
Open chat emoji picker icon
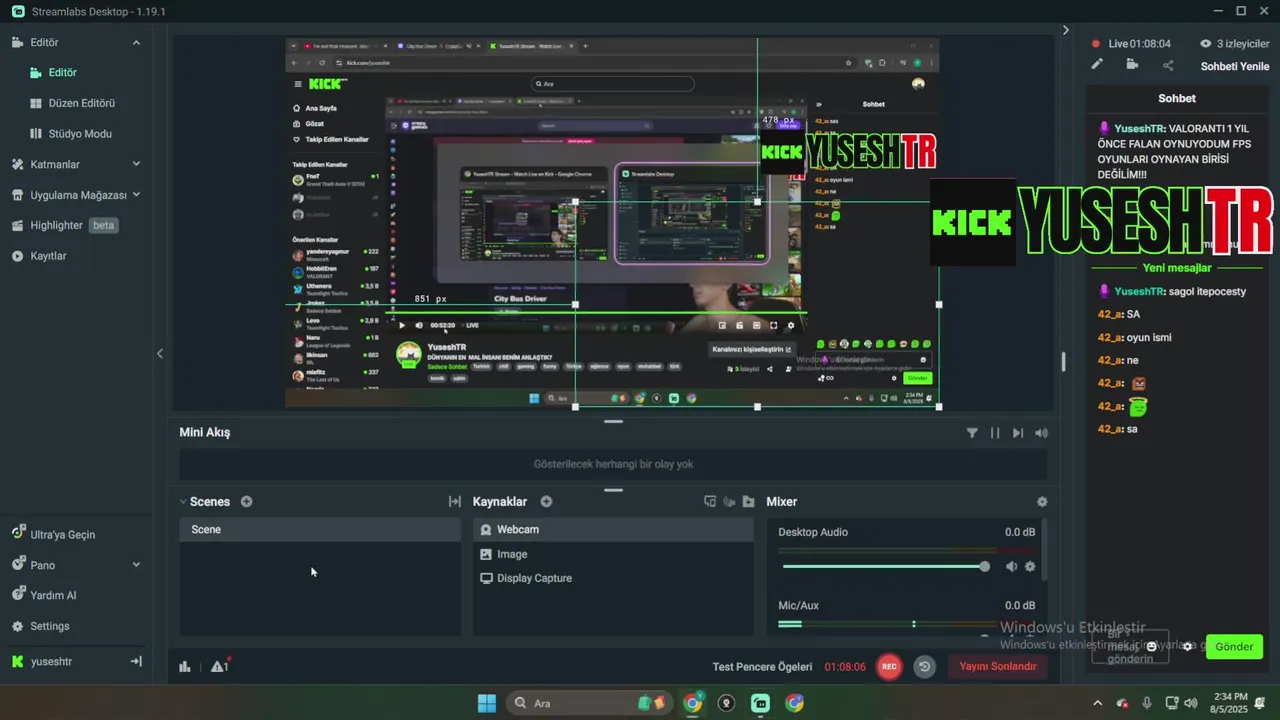[1152, 647]
